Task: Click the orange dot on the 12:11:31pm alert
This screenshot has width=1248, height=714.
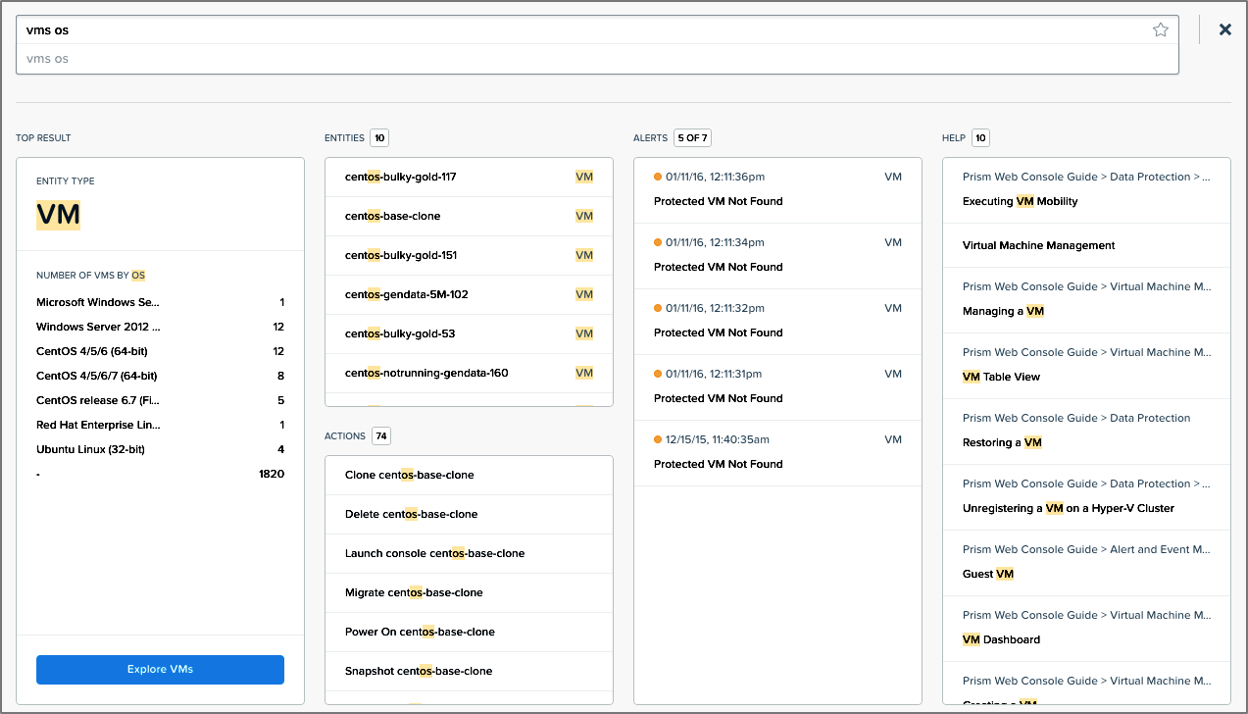Action: 655,373
